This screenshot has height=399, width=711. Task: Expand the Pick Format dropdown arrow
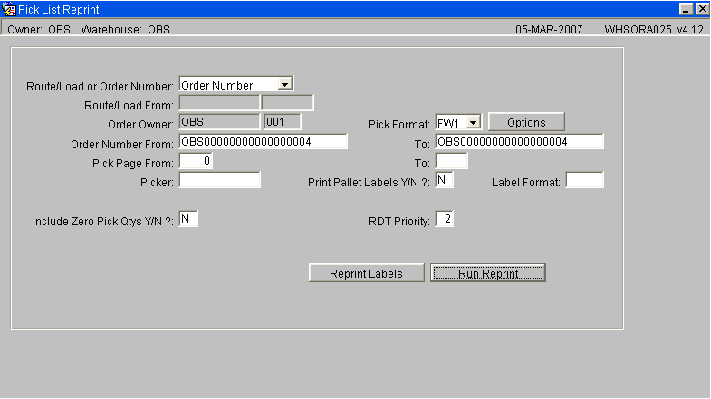point(473,122)
